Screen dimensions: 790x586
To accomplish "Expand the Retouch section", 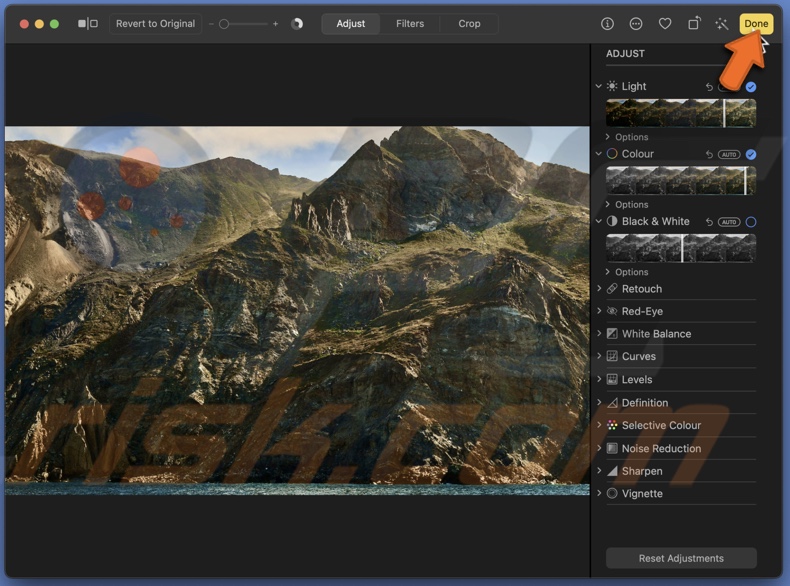I will click(641, 289).
